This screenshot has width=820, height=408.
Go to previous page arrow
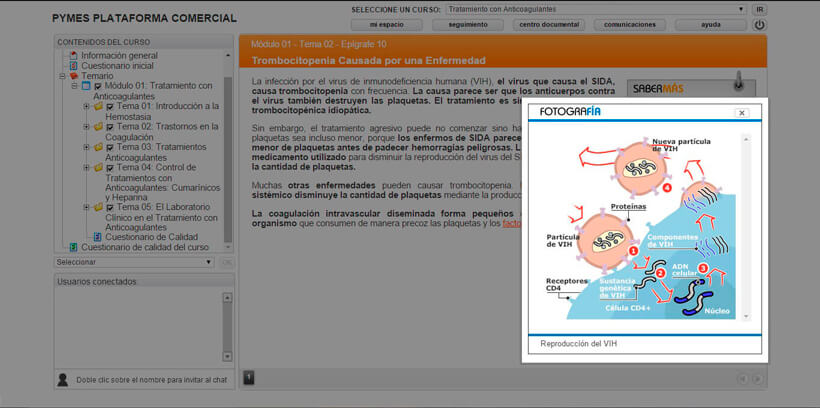tap(742, 379)
